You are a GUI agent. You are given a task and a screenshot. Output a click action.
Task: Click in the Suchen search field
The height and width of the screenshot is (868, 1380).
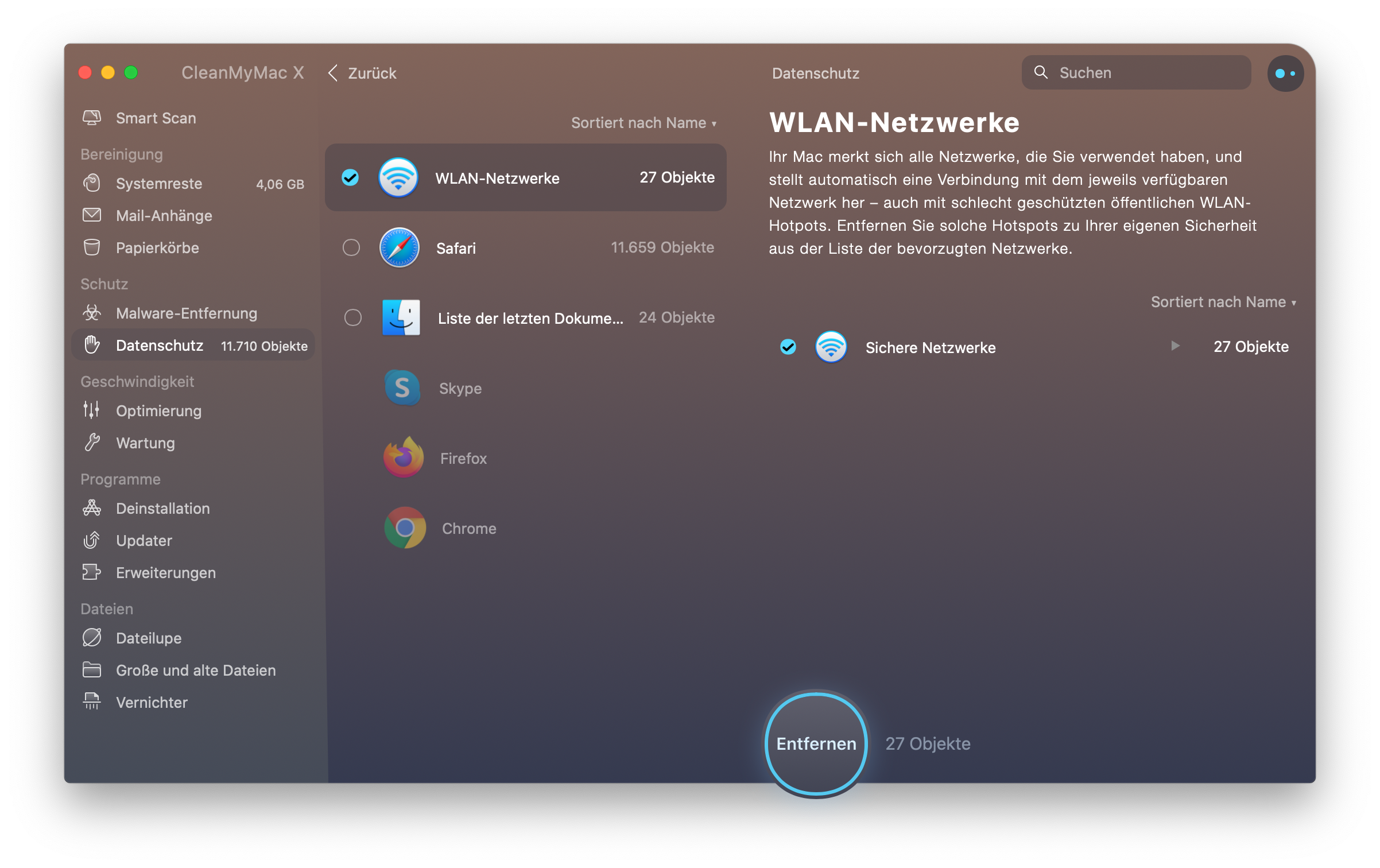pos(1136,72)
